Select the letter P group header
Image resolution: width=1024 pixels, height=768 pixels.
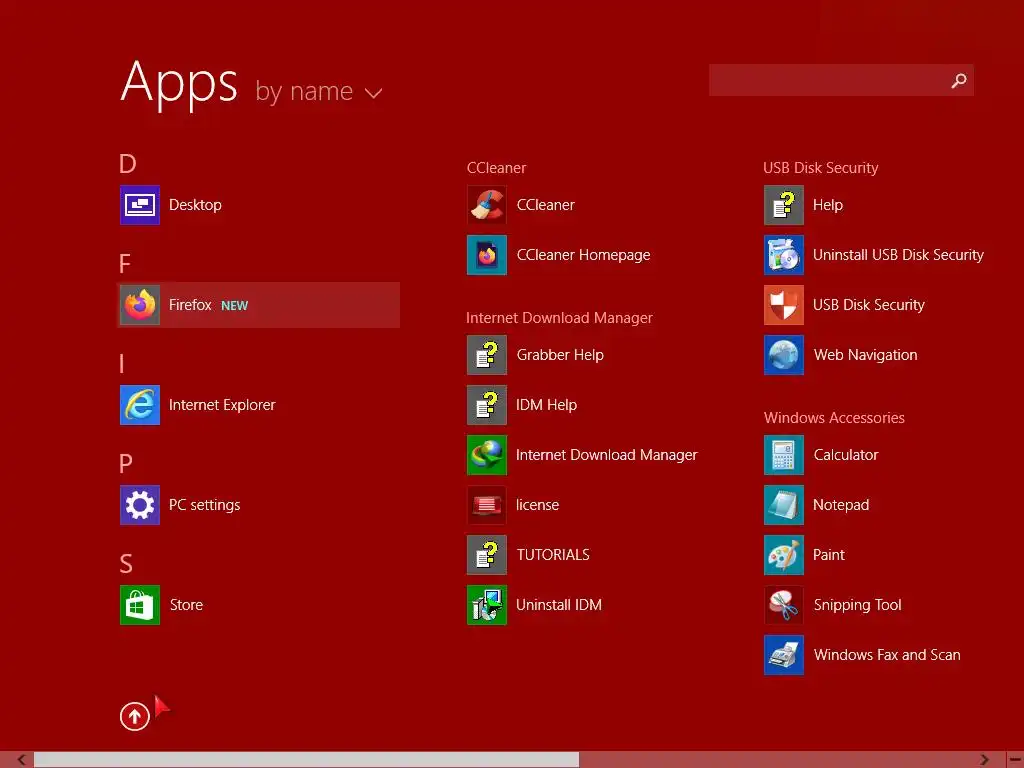pos(126,463)
